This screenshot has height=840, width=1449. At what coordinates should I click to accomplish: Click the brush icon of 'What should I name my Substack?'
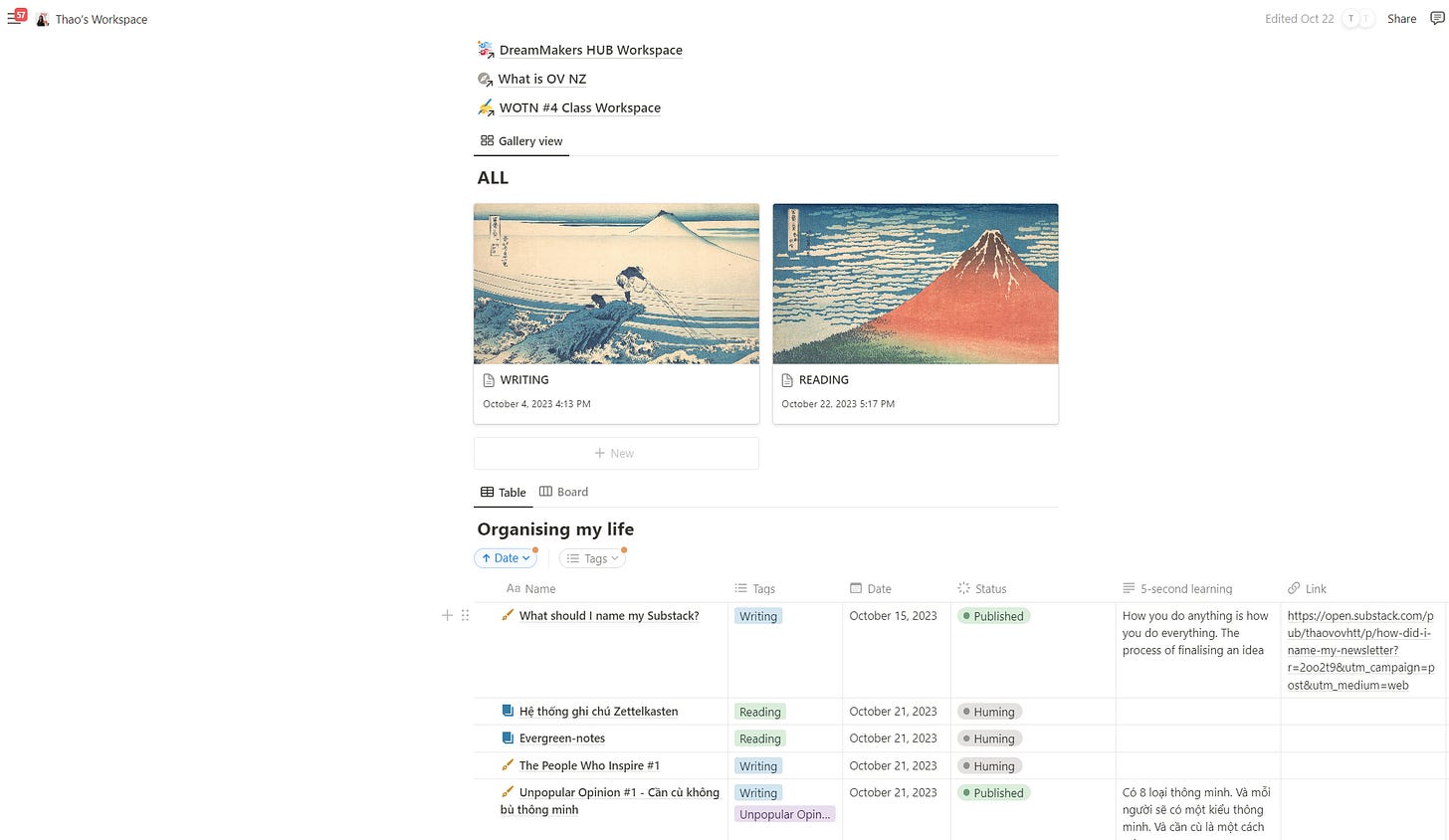click(508, 615)
